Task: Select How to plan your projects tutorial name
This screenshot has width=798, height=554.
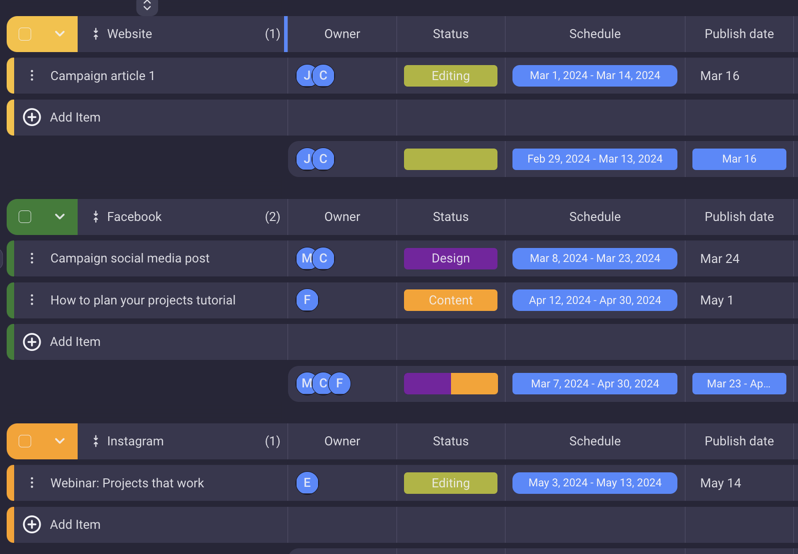Action: point(143,300)
